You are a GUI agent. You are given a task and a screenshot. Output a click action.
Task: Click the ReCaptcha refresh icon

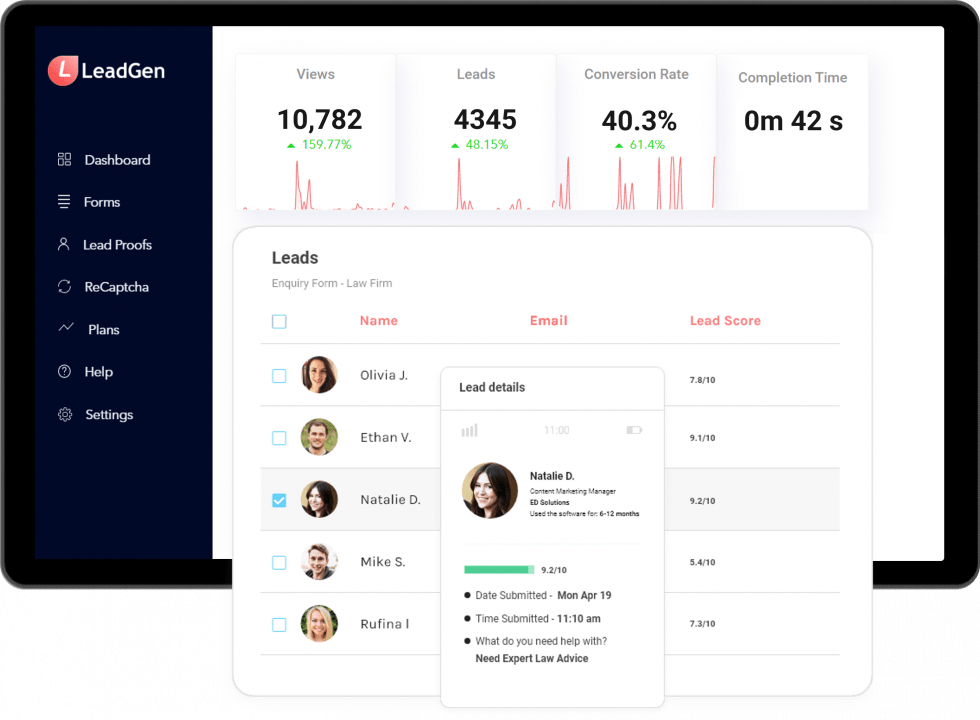pyautogui.click(x=64, y=287)
